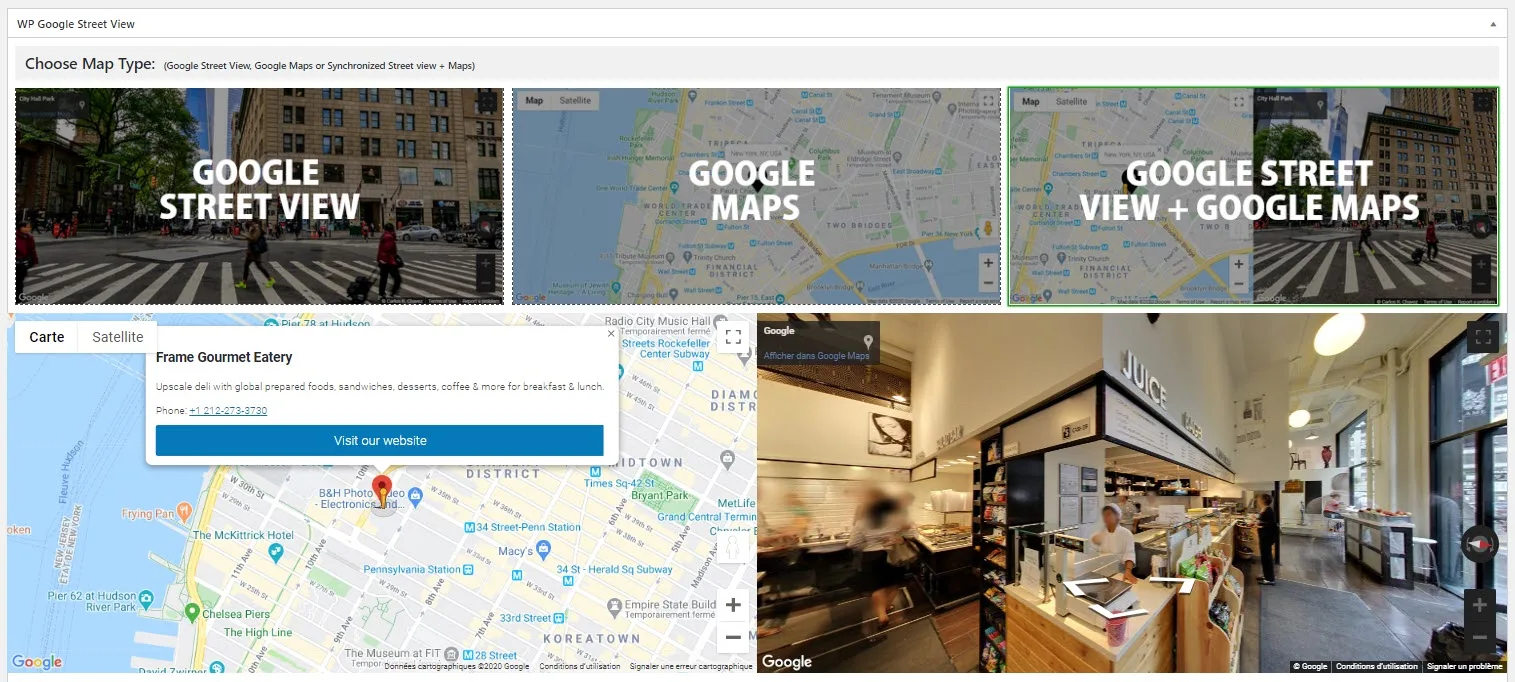
Task: Select the Google Street View map type
Action: point(259,196)
